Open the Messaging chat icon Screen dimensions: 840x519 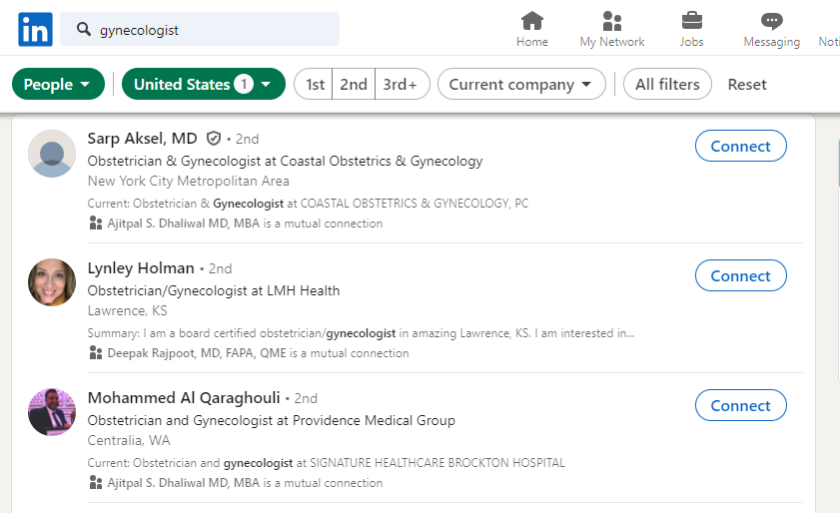pos(771,21)
